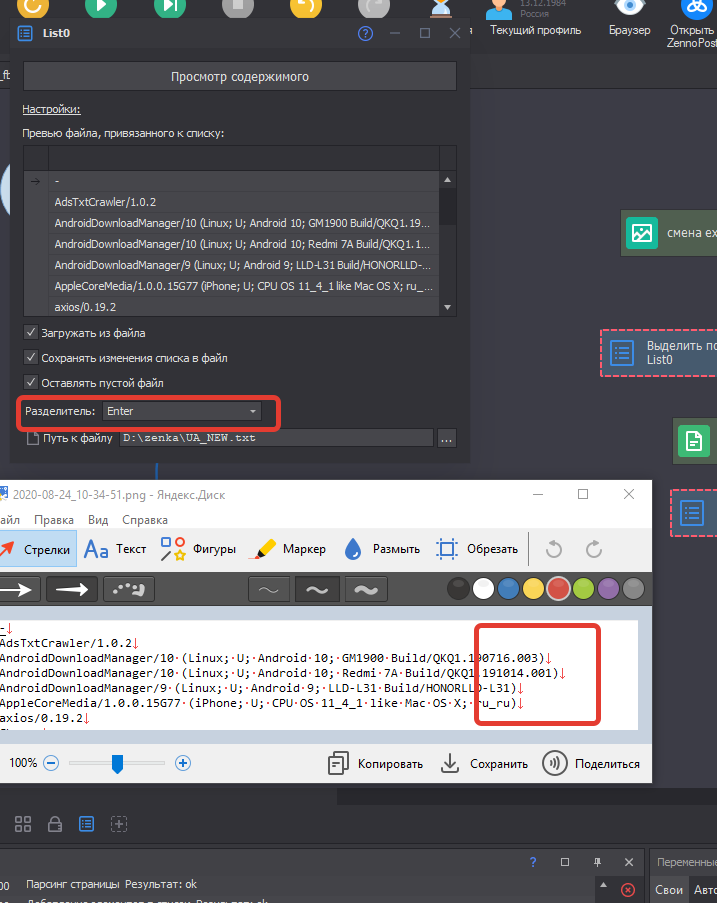Click the Текущий профиль profile icon
Screen dimensions: 717x903
(x=499, y=9)
